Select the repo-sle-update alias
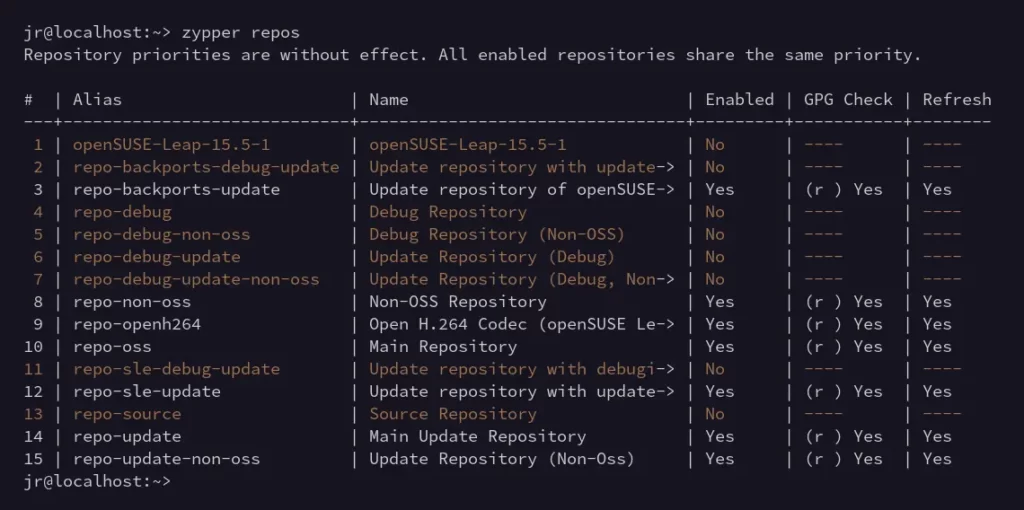 pos(146,392)
